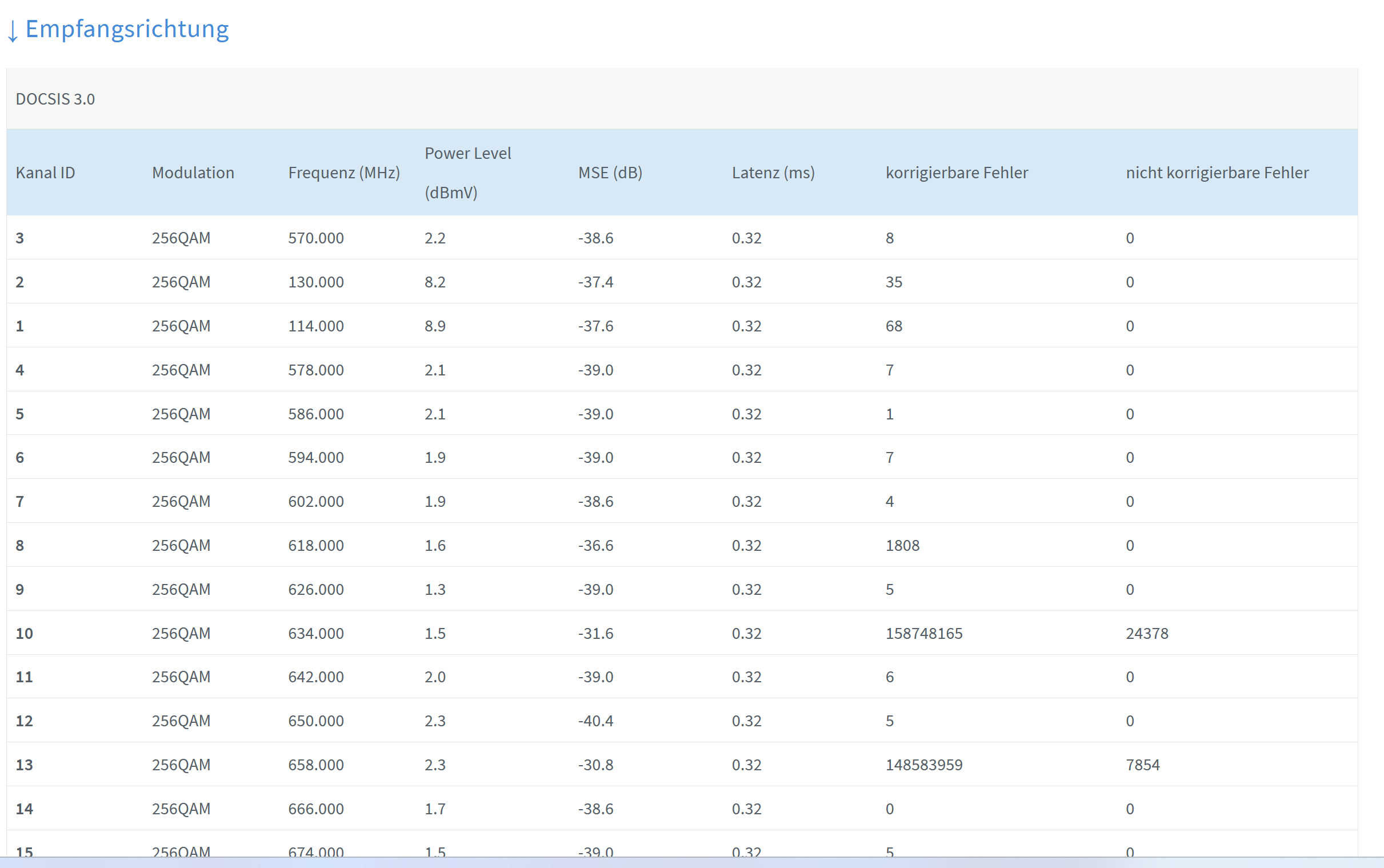Select MSE value -37.4

(595, 282)
